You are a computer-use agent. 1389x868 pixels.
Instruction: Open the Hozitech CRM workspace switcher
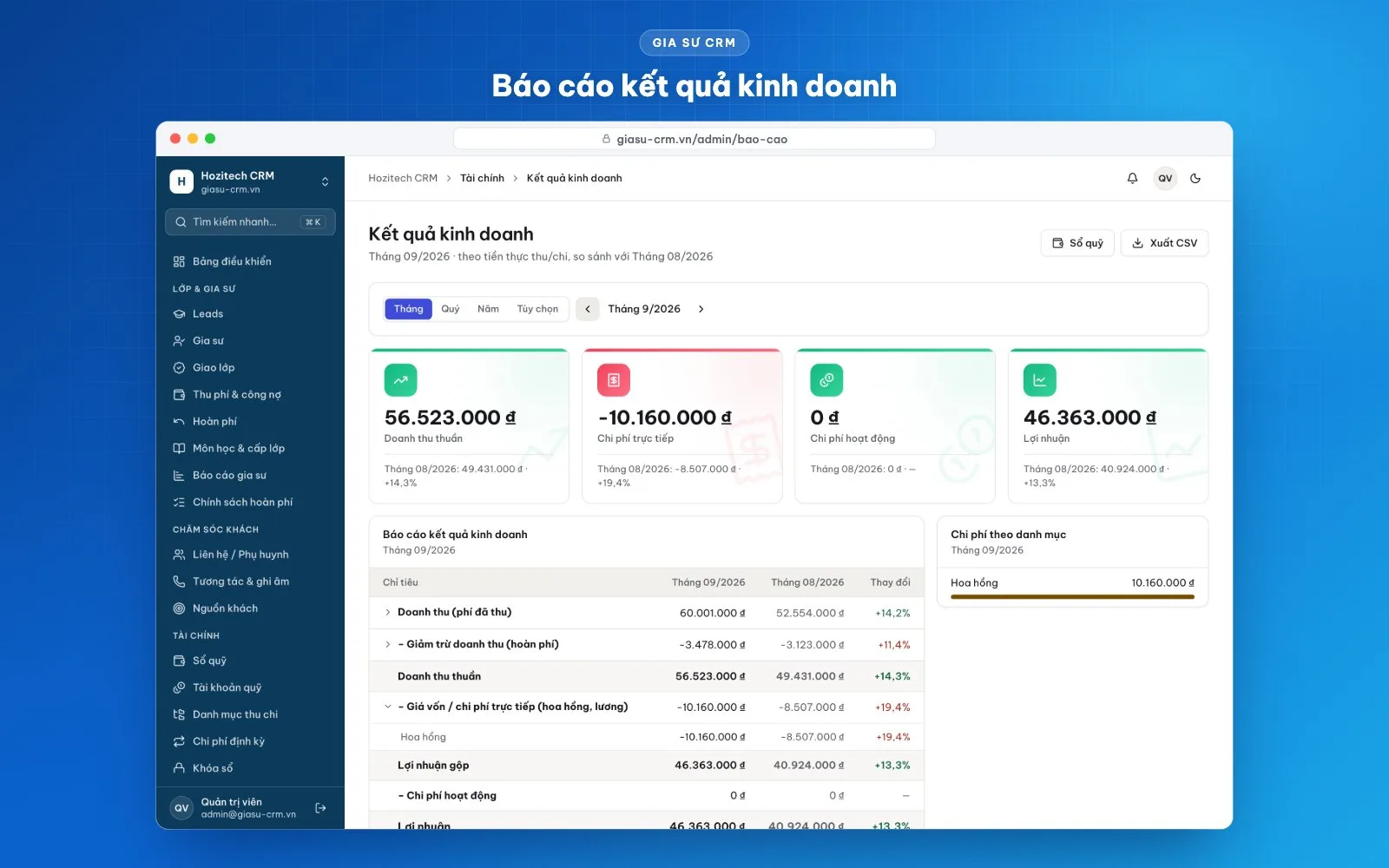coord(250,181)
